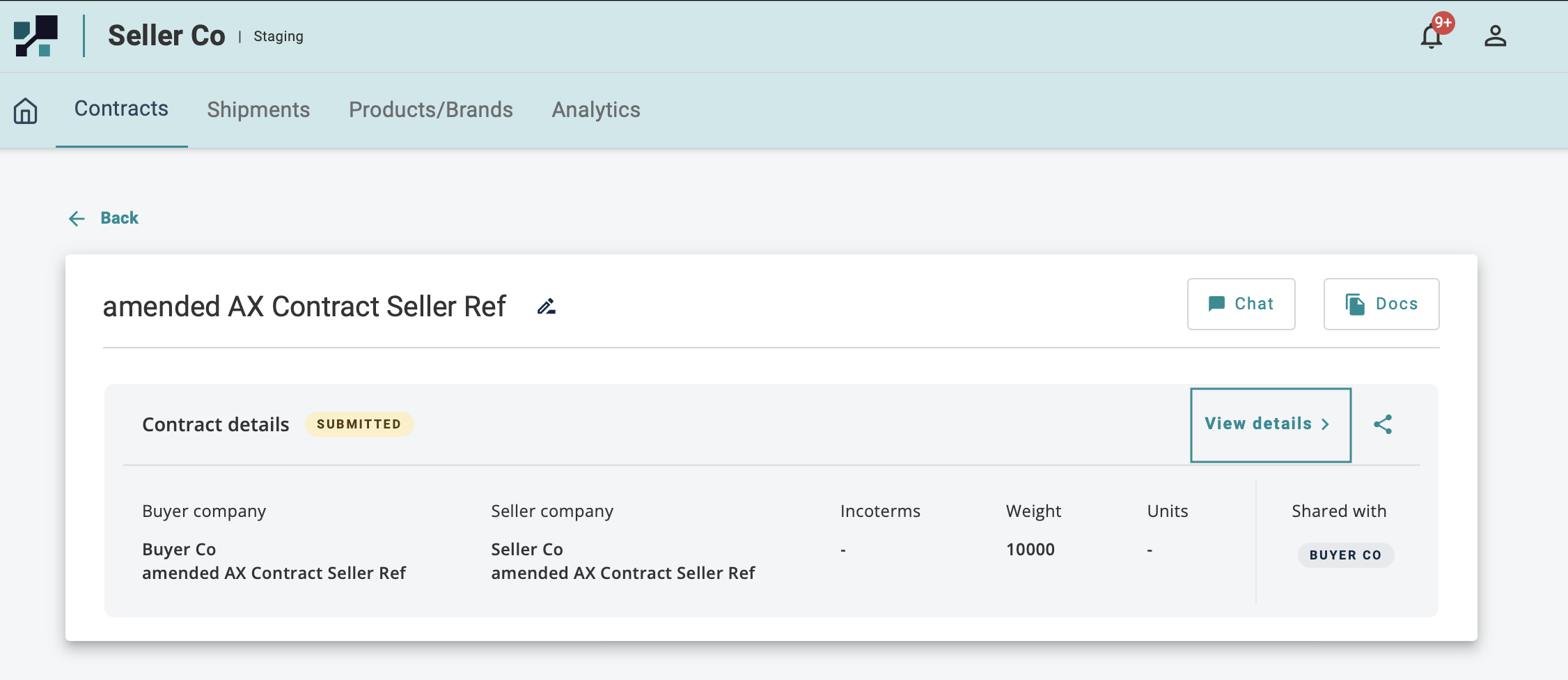Expand View details for the contract
This screenshot has height=680, width=1568.
pos(1270,424)
